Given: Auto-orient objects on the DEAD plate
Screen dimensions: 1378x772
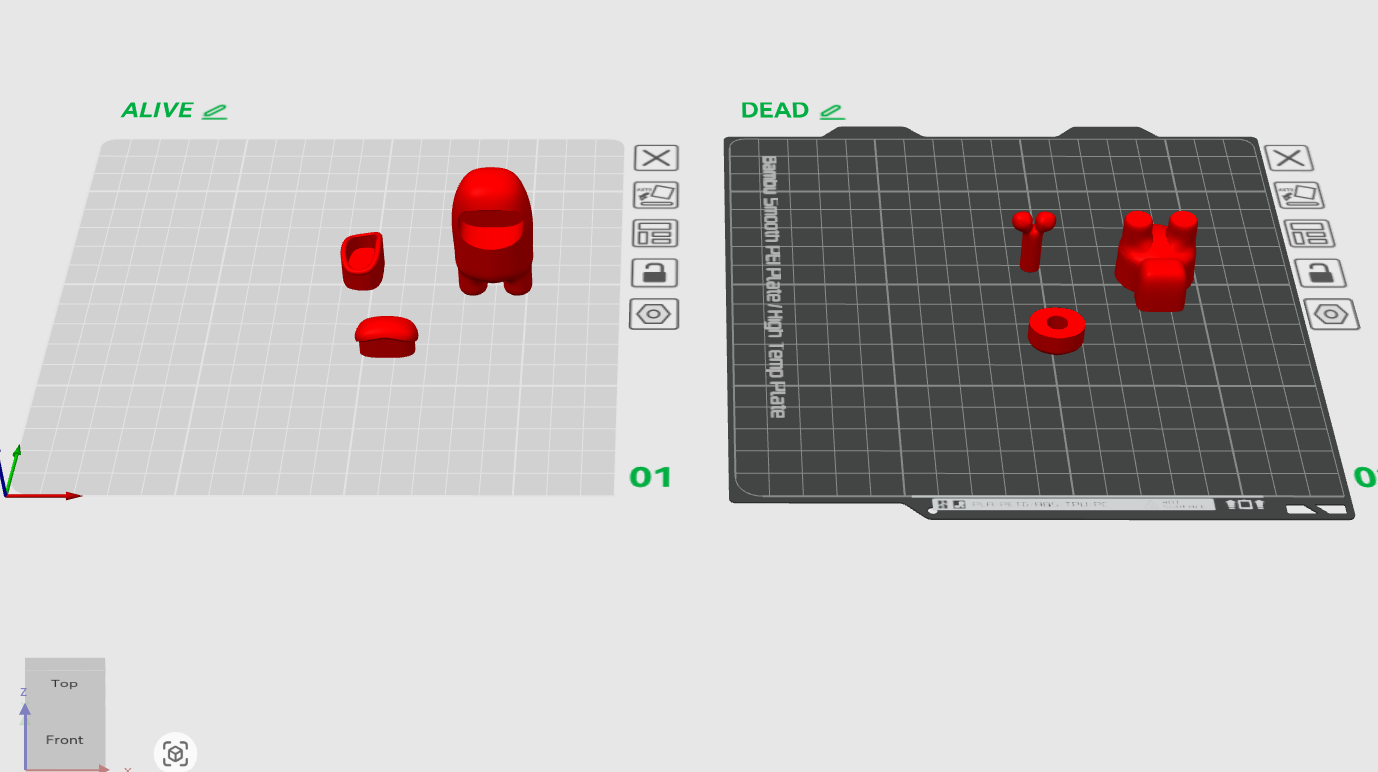Looking at the screenshot, I should [1297, 195].
